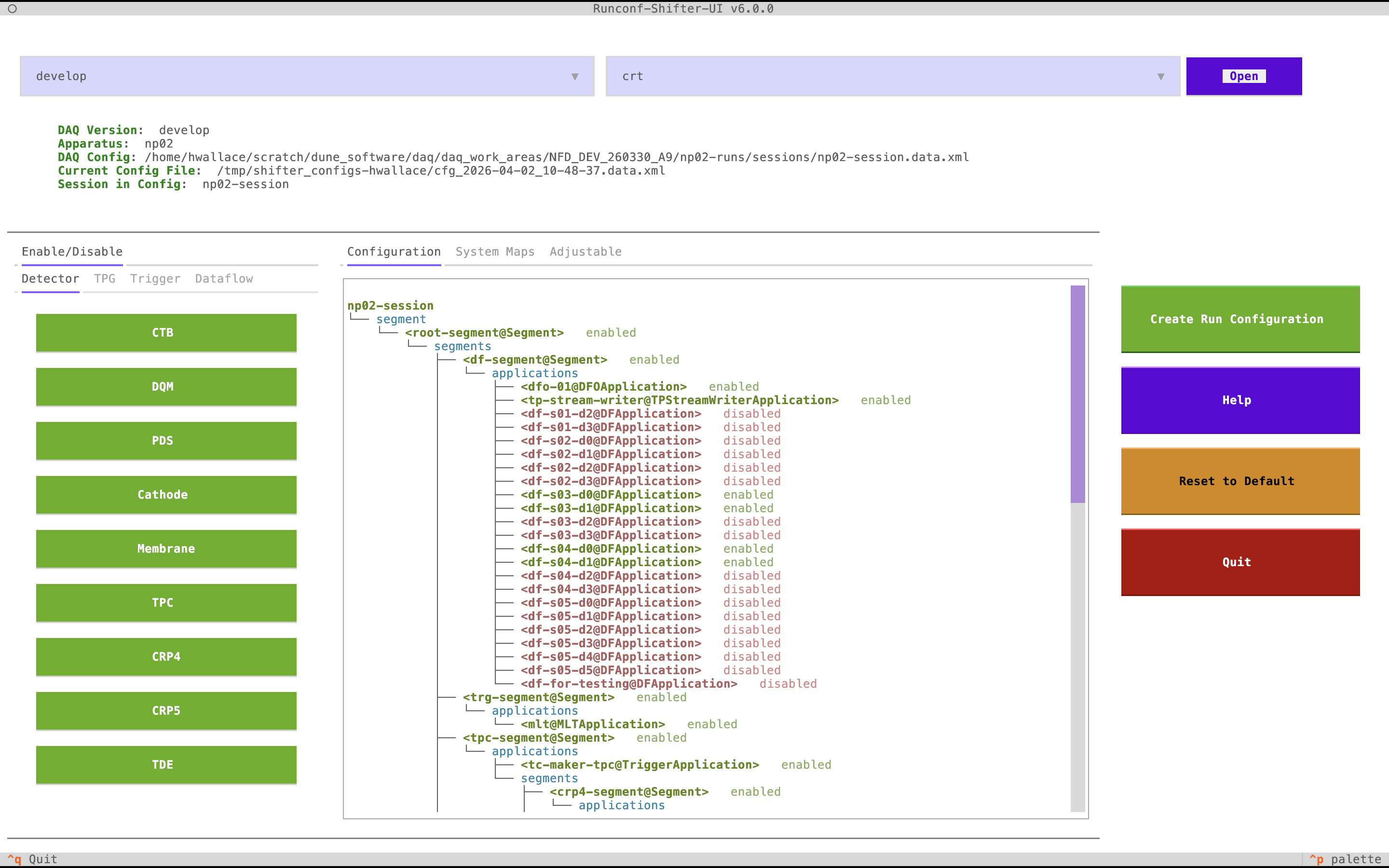Click the Current Config File path
The image size is (1389, 868).
(x=441, y=171)
